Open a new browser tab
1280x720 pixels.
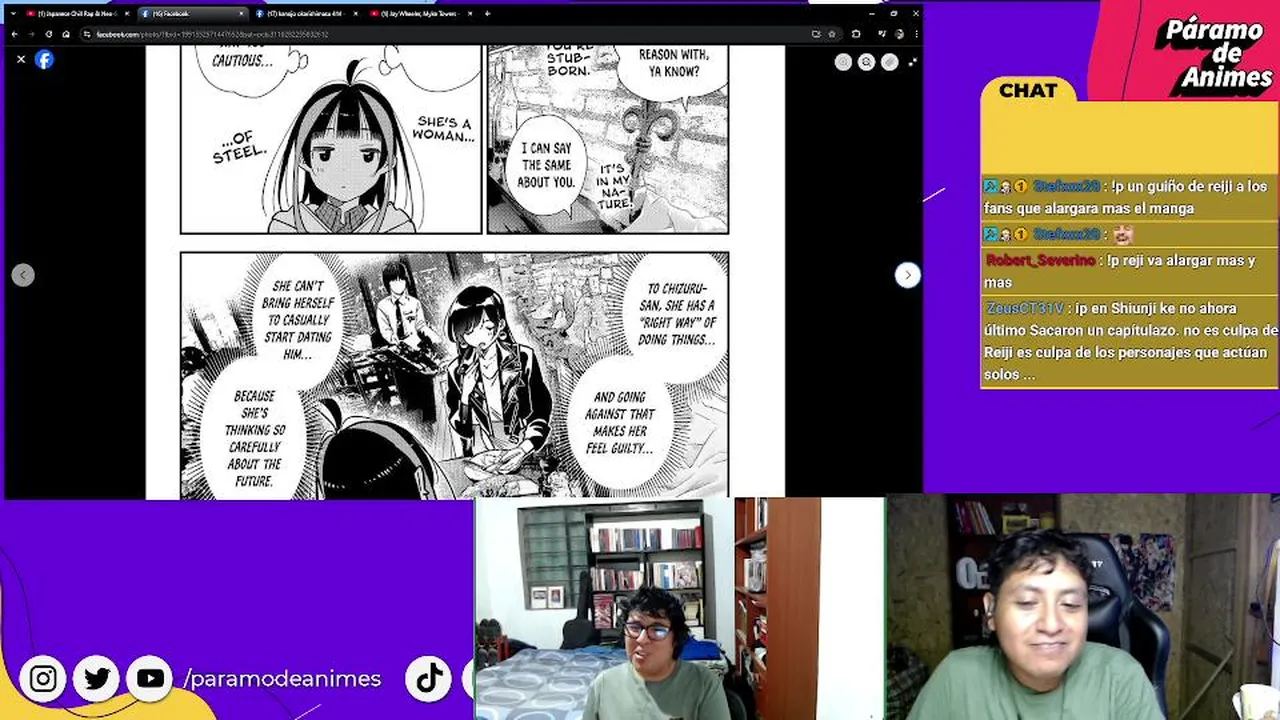click(x=487, y=14)
